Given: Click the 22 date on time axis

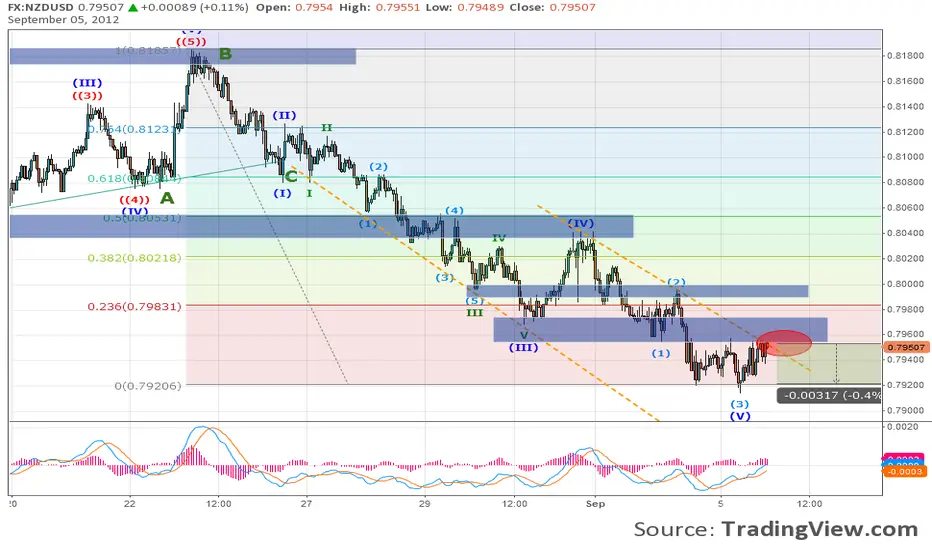Looking at the screenshot, I should [130, 504].
